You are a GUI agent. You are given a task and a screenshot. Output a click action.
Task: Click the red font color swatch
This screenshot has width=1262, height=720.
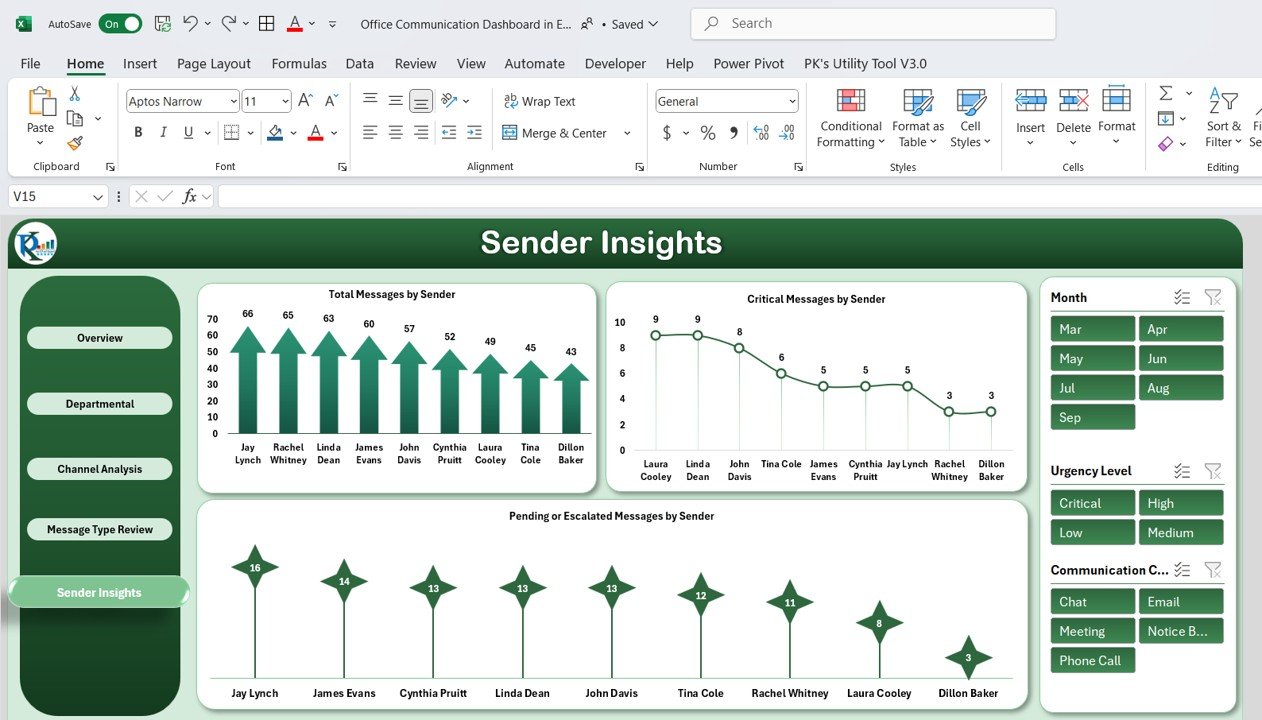[315, 133]
